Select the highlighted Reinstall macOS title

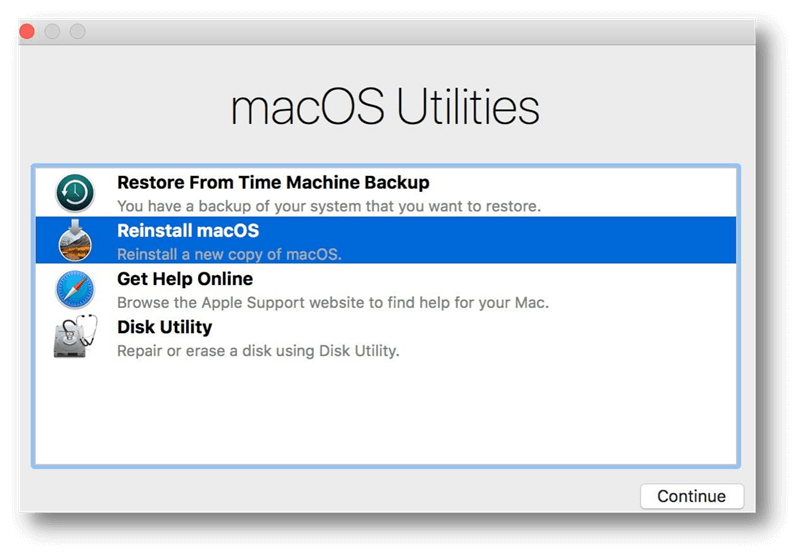pos(188,231)
